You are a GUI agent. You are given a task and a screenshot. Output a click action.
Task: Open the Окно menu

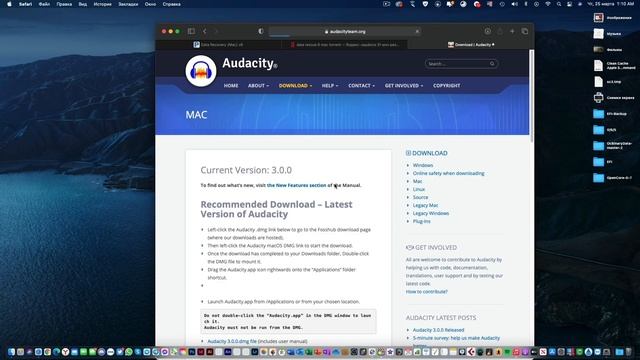point(150,4)
